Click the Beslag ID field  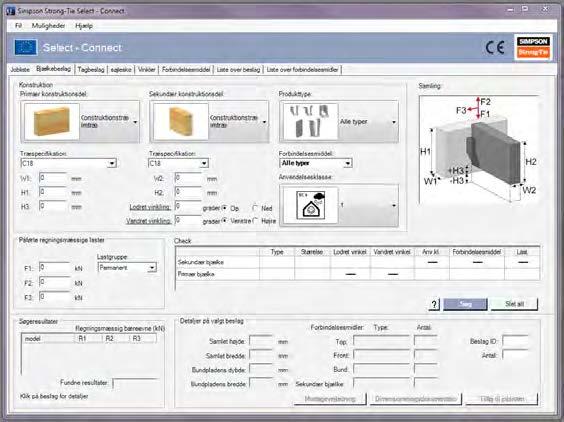pyautogui.click(x=515, y=341)
